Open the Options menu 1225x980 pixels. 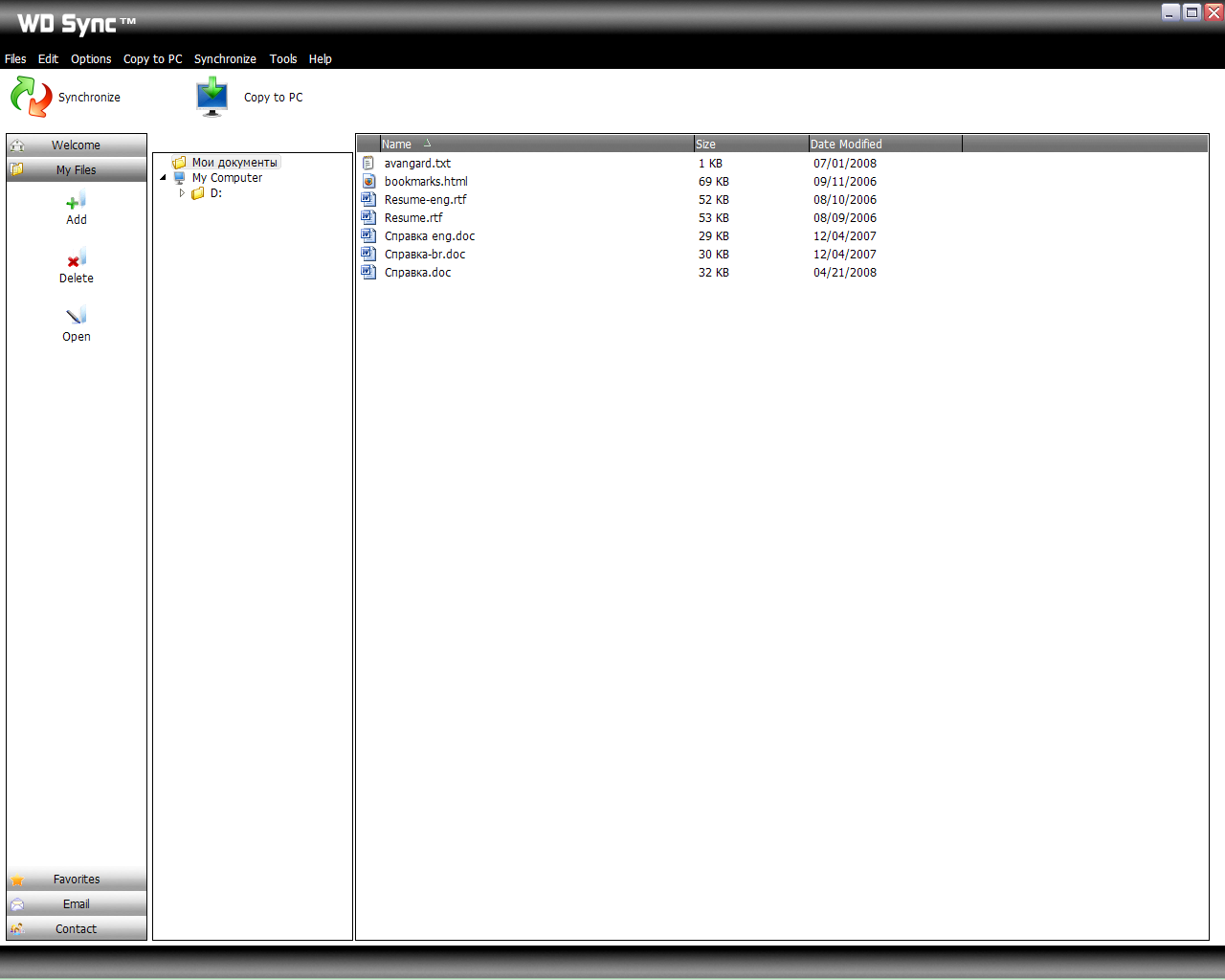pos(91,58)
